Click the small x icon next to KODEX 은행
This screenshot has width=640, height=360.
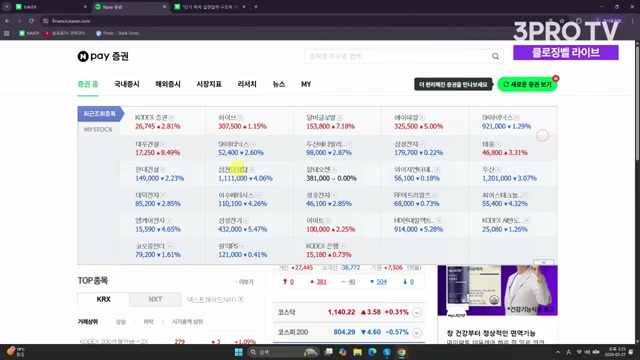point(342,246)
